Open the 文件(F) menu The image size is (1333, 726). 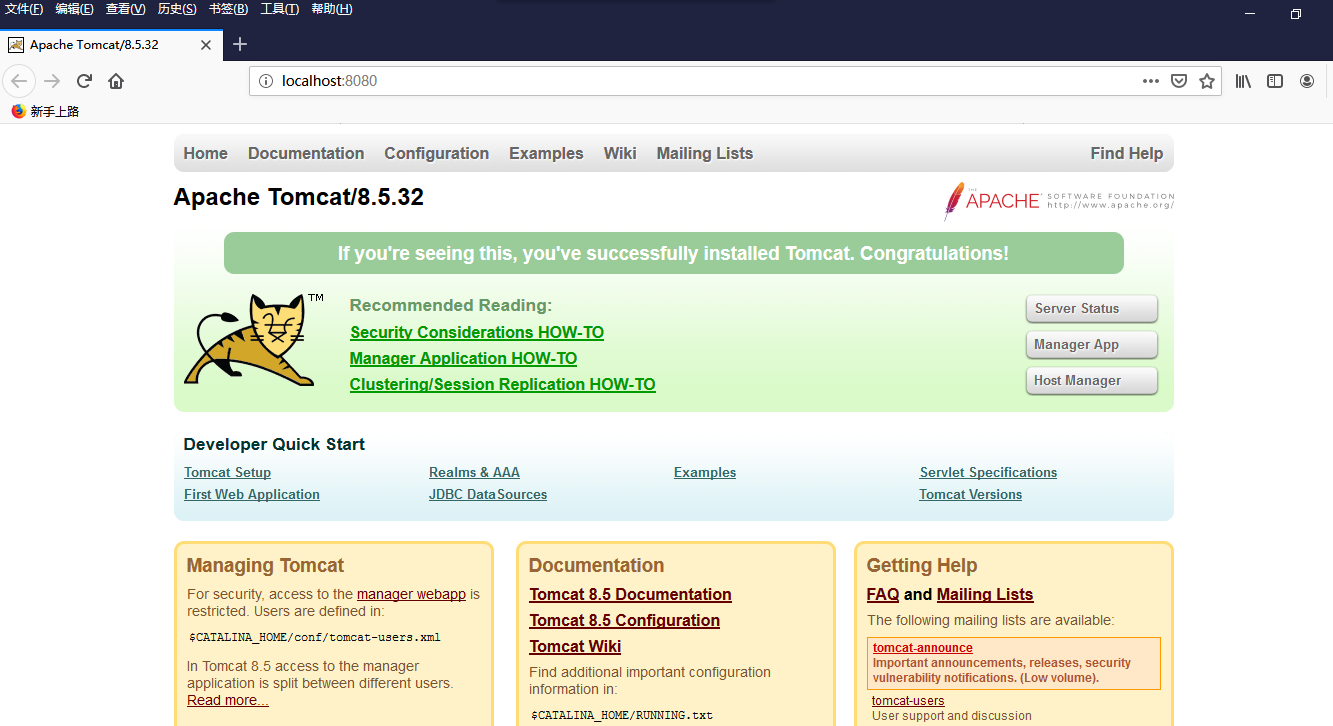[x=25, y=9]
